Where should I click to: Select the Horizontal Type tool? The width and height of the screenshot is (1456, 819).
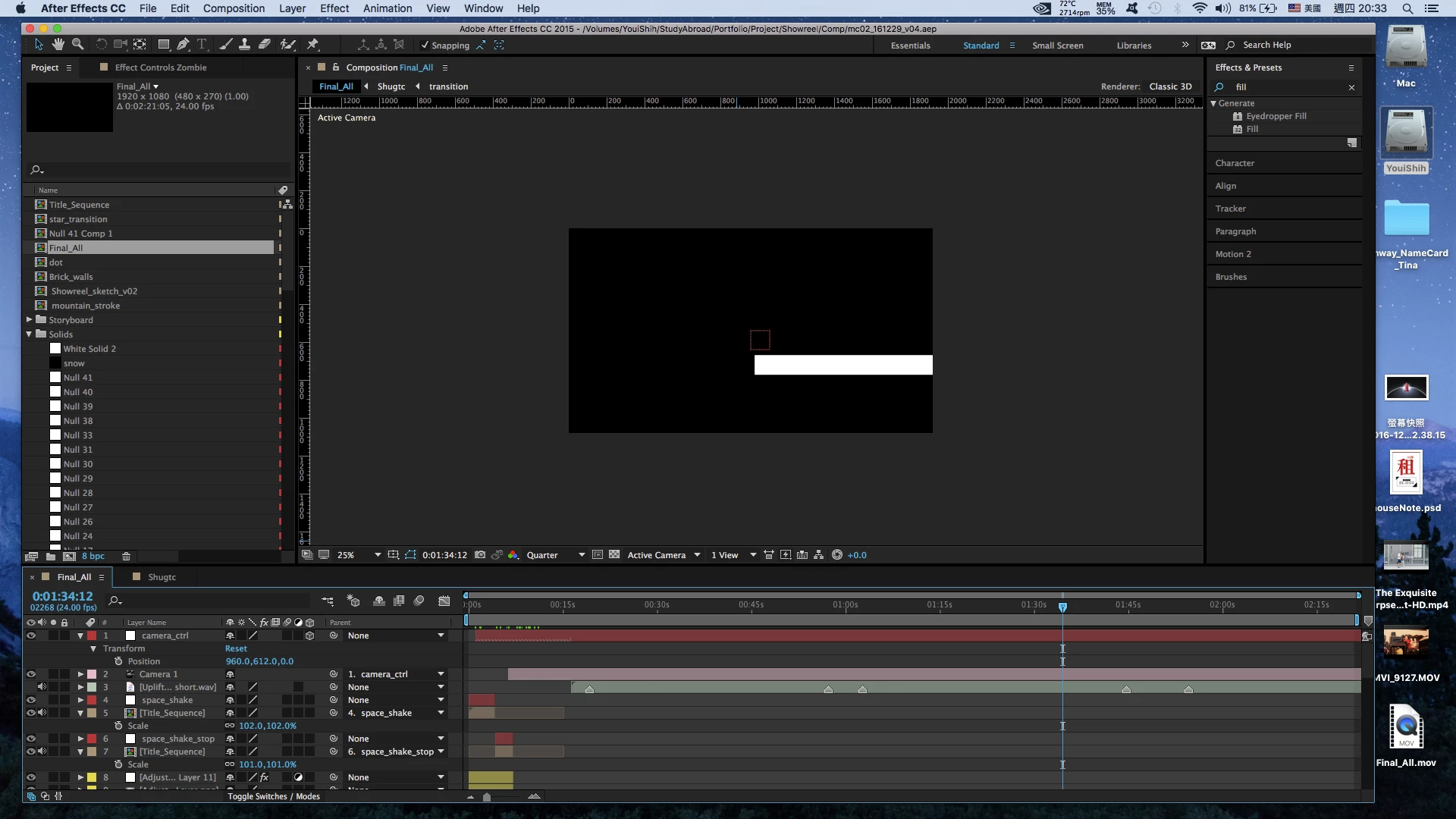[202, 45]
